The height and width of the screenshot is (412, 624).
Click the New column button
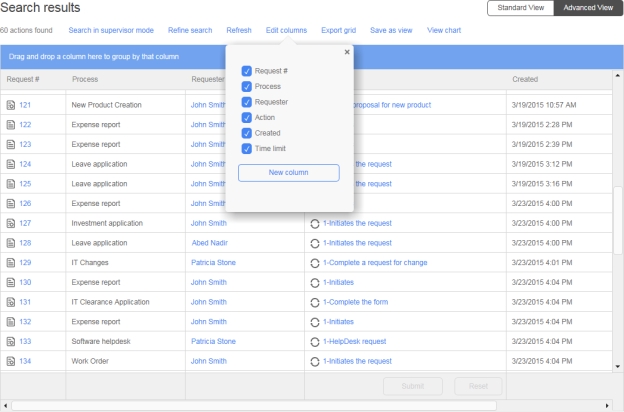(x=289, y=173)
